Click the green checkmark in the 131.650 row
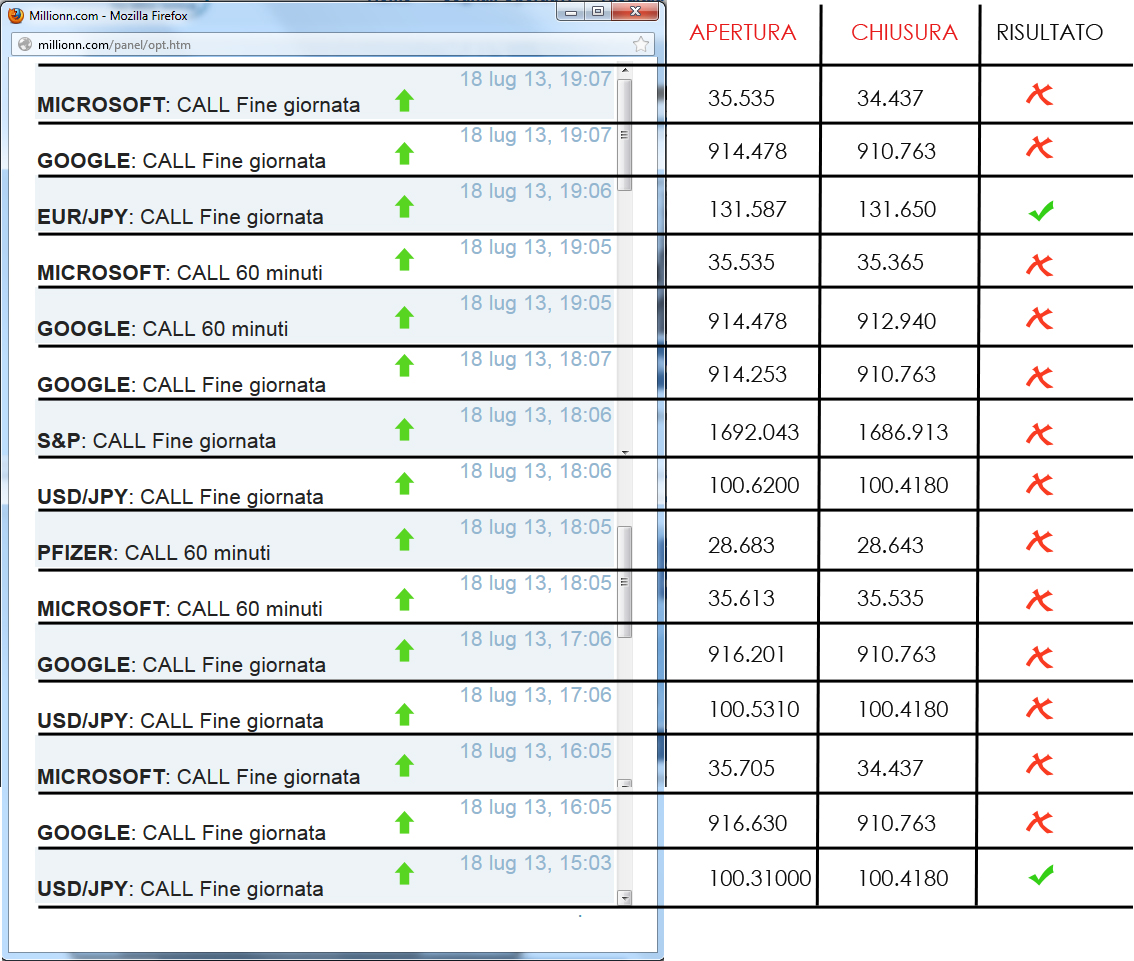1134x961 pixels. pos(1041,210)
